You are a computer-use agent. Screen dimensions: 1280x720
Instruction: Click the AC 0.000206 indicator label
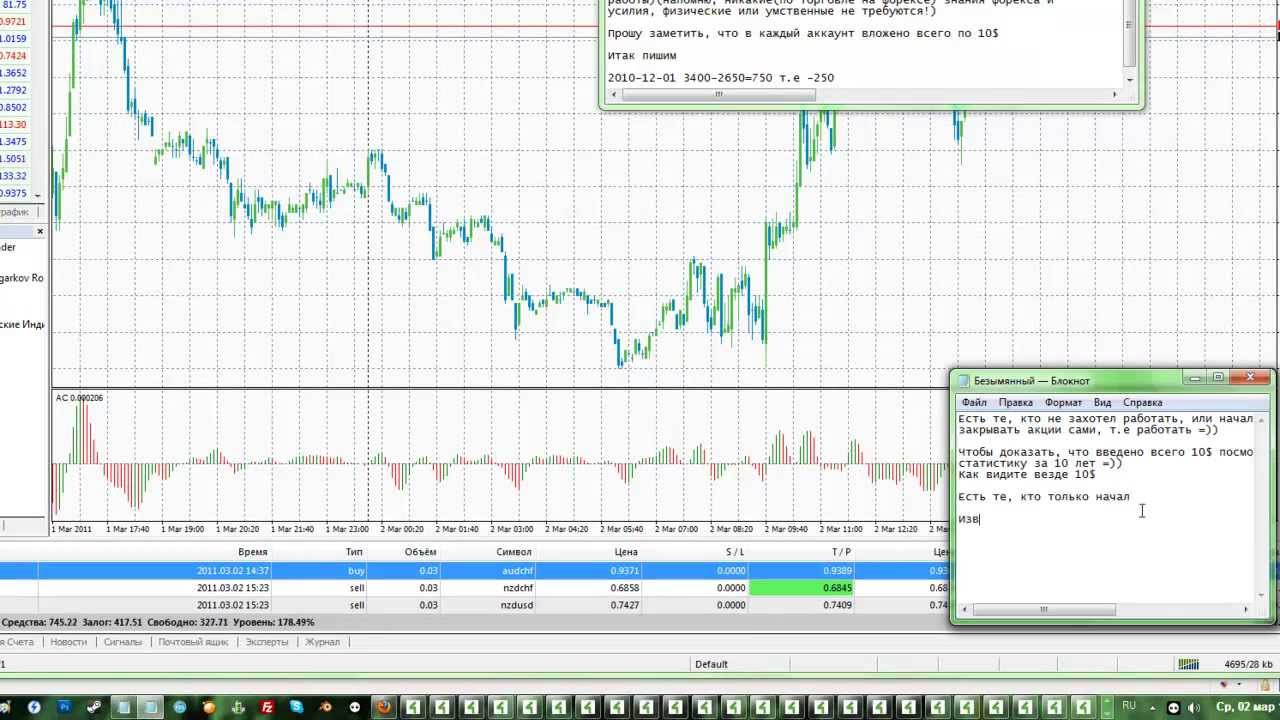79,398
